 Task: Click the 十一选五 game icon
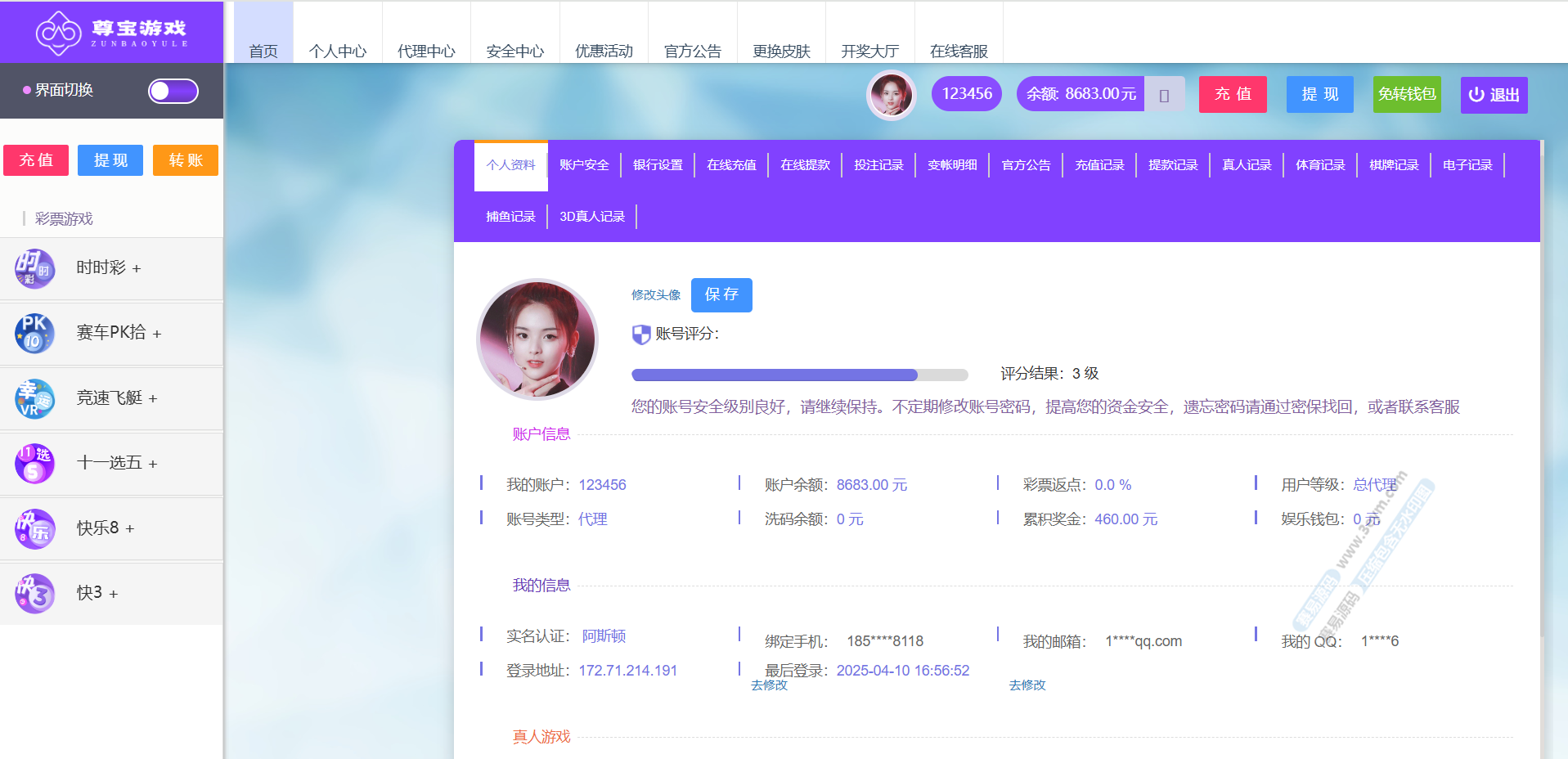click(x=34, y=463)
